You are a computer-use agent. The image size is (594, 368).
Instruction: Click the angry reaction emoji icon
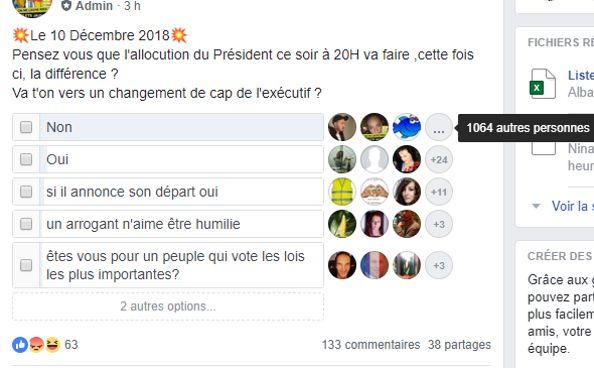point(36,345)
